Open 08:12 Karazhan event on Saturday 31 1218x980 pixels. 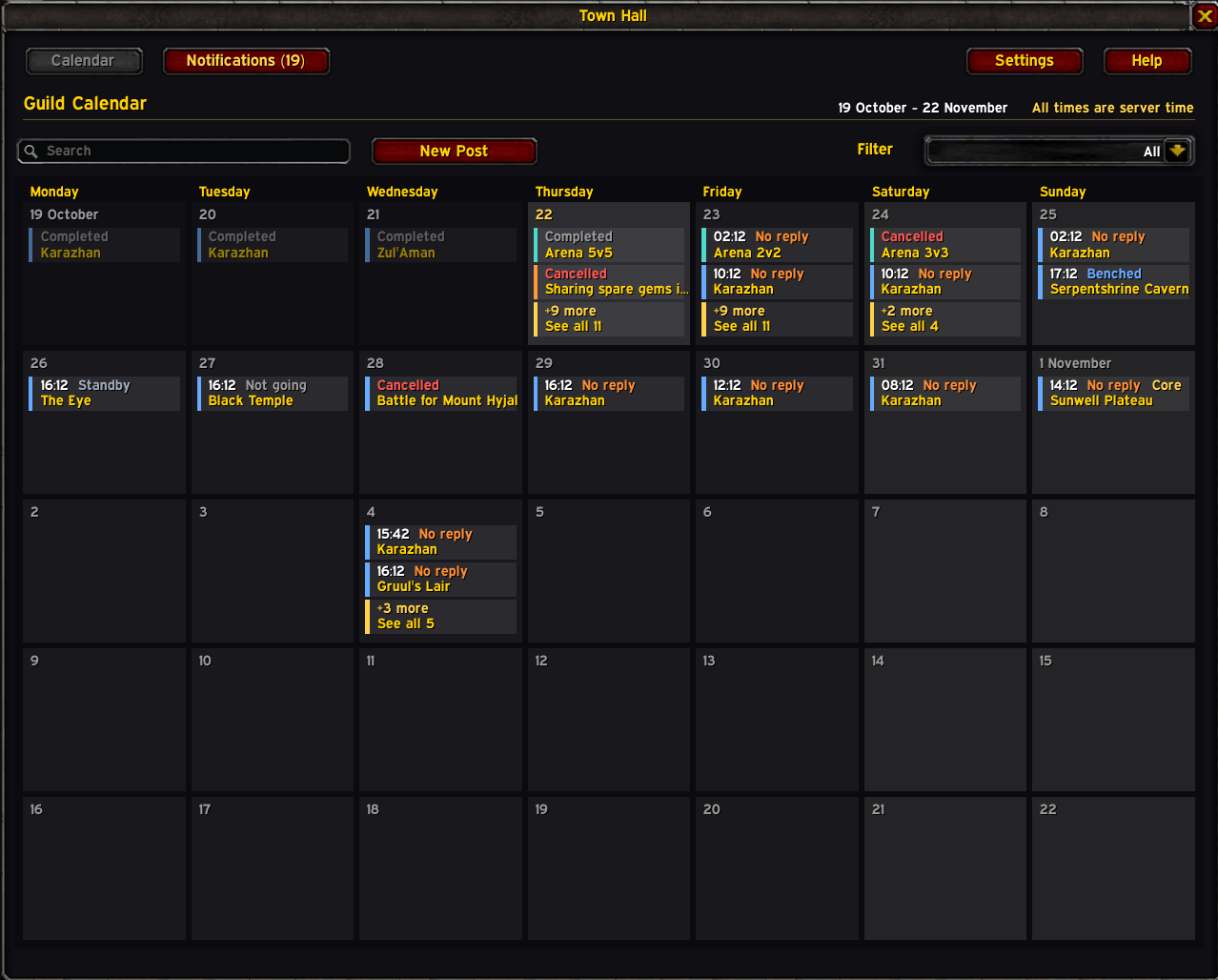(x=944, y=394)
